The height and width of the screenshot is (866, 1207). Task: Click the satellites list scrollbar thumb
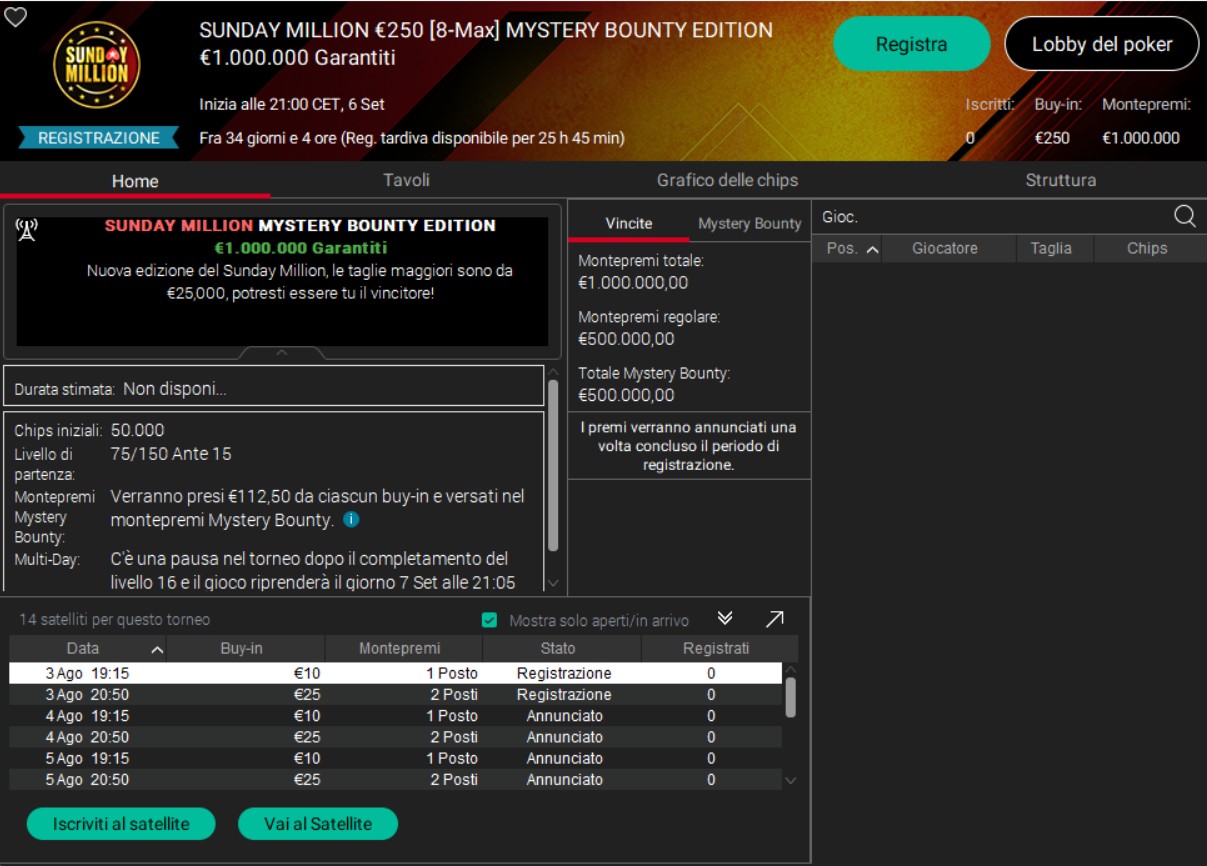pyautogui.click(x=790, y=697)
